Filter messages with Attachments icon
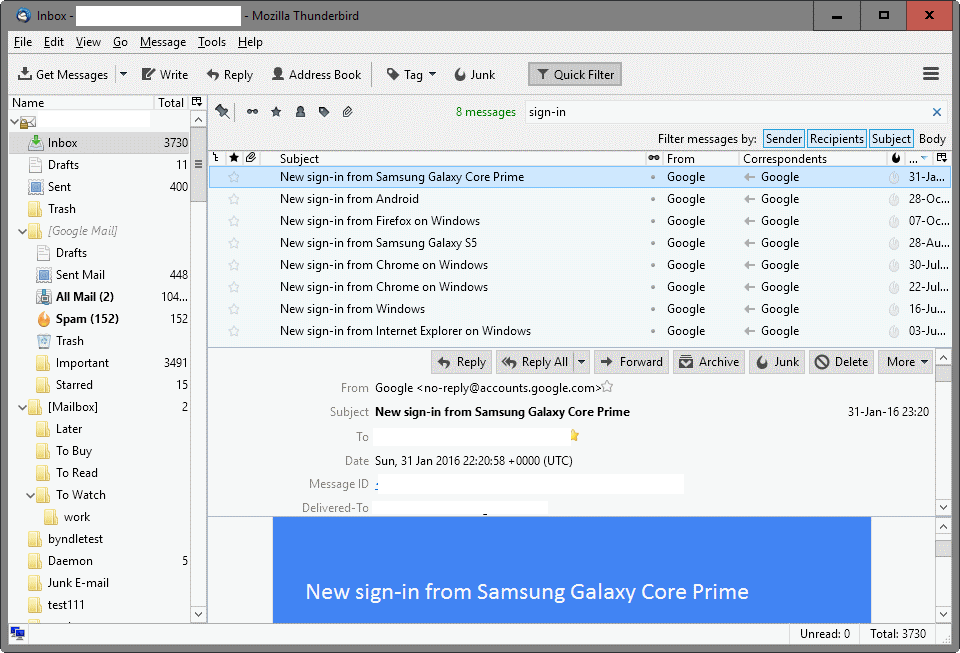The width and height of the screenshot is (960, 653). (347, 112)
